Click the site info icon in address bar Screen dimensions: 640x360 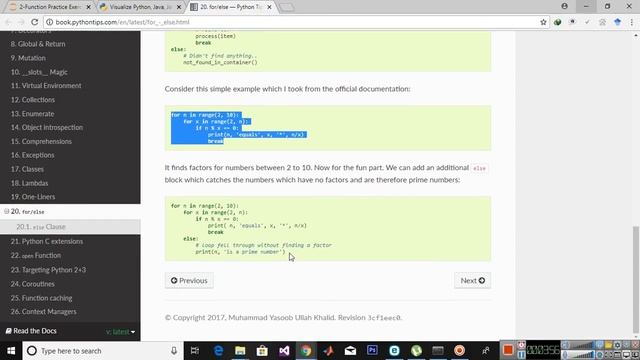coord(49,22)
